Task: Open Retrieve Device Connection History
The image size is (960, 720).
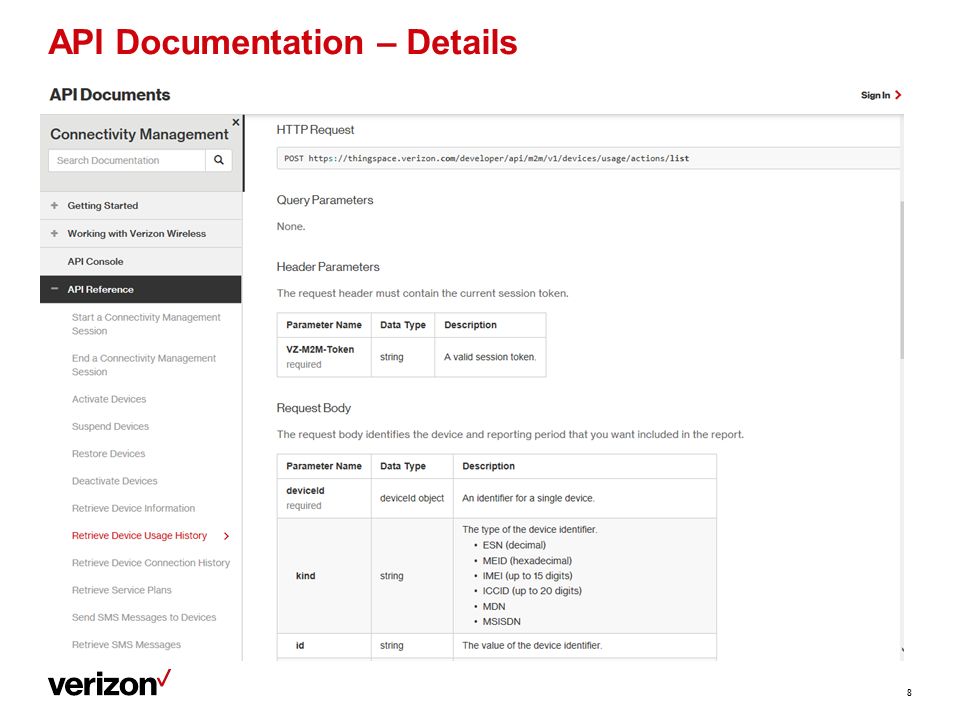Action: (151, 563)
